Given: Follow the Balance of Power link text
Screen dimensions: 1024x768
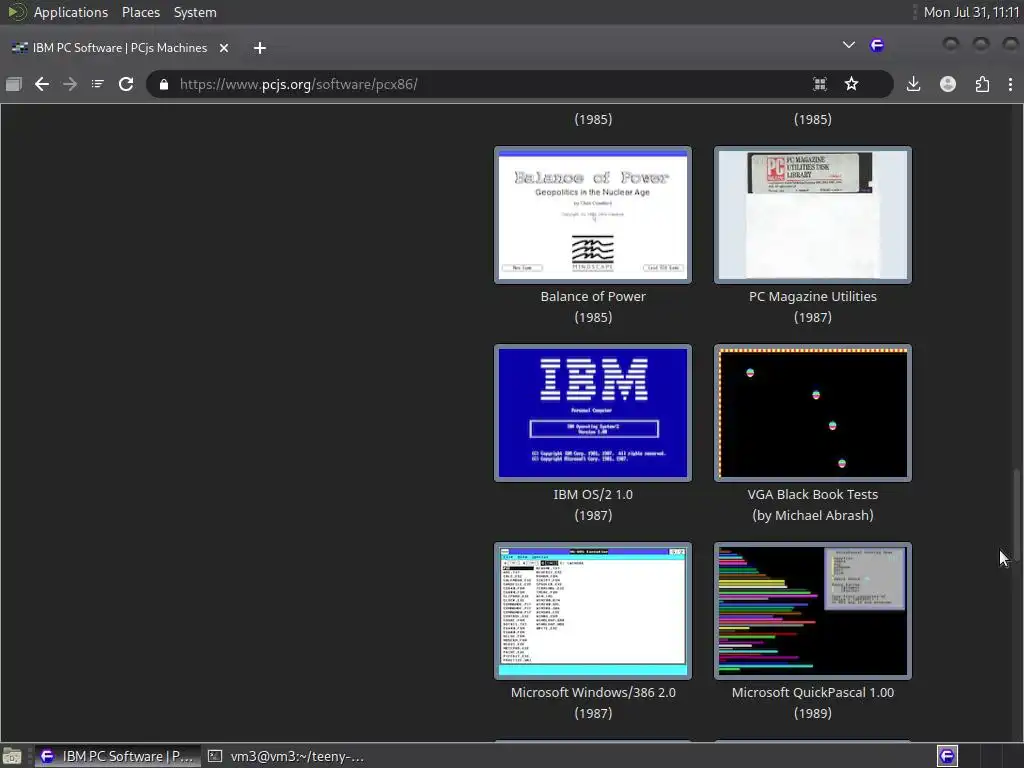Looking at the screenshot, I should [592, 296].
